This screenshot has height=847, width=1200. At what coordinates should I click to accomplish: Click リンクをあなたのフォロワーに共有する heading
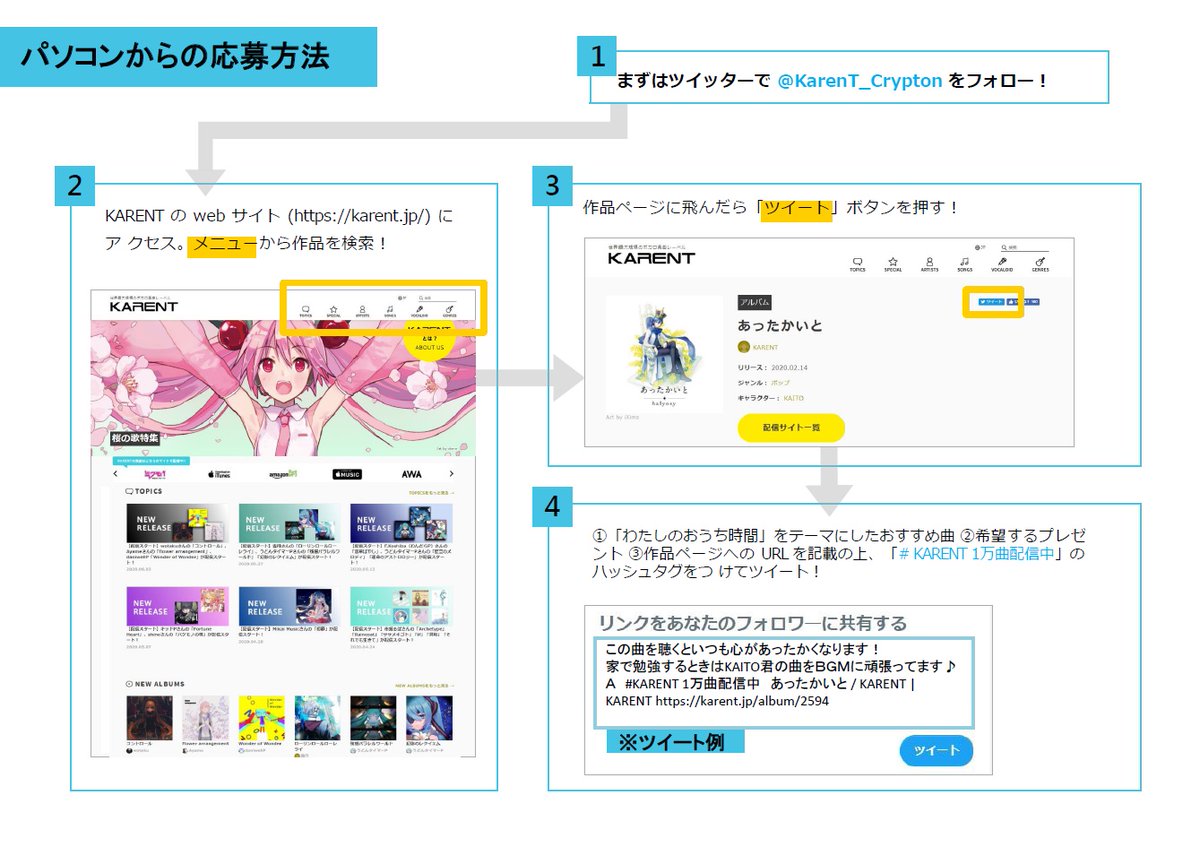(x=752, y=623)
